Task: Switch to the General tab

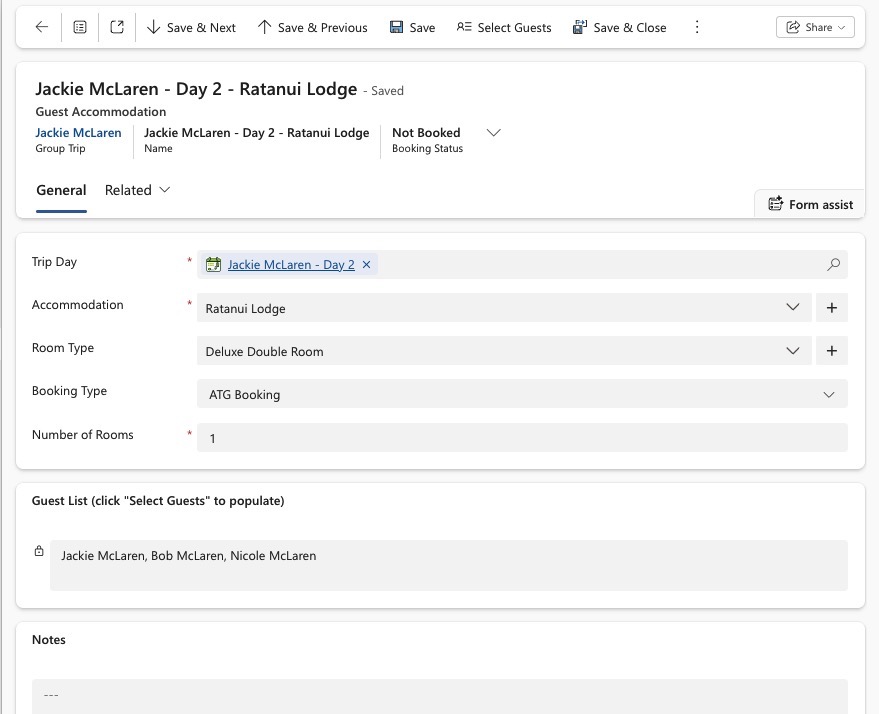Action: click(x=61, y=191)
